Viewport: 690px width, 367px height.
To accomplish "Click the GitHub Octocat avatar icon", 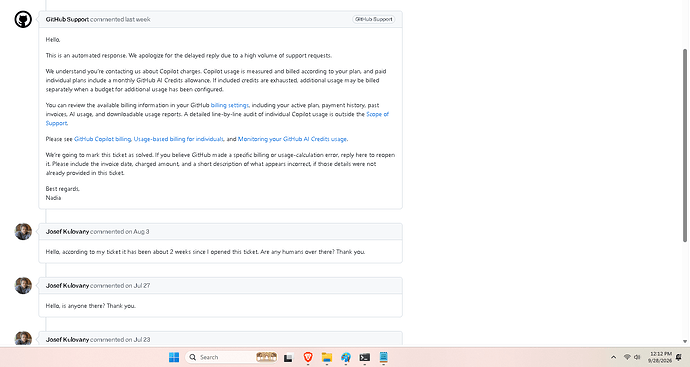I will pyautogui.click(x=23, y=19).
